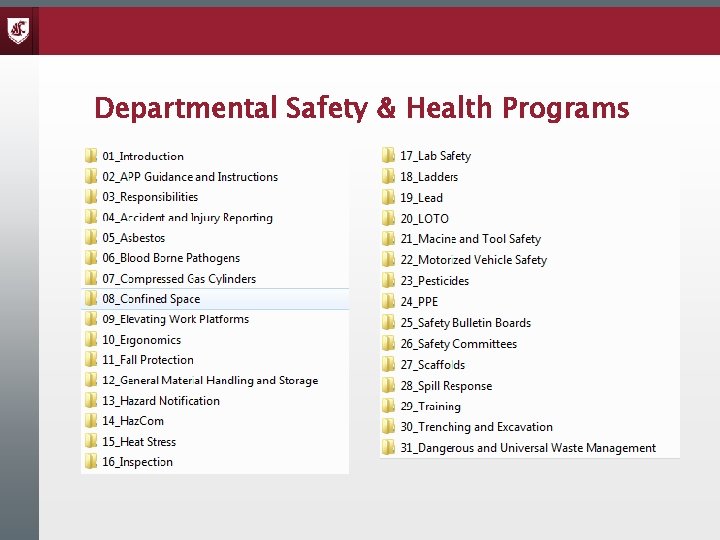Select 06_Blood Borne Pathogens folder name
This screenshot has height=540, width=720.
point(171,258)
